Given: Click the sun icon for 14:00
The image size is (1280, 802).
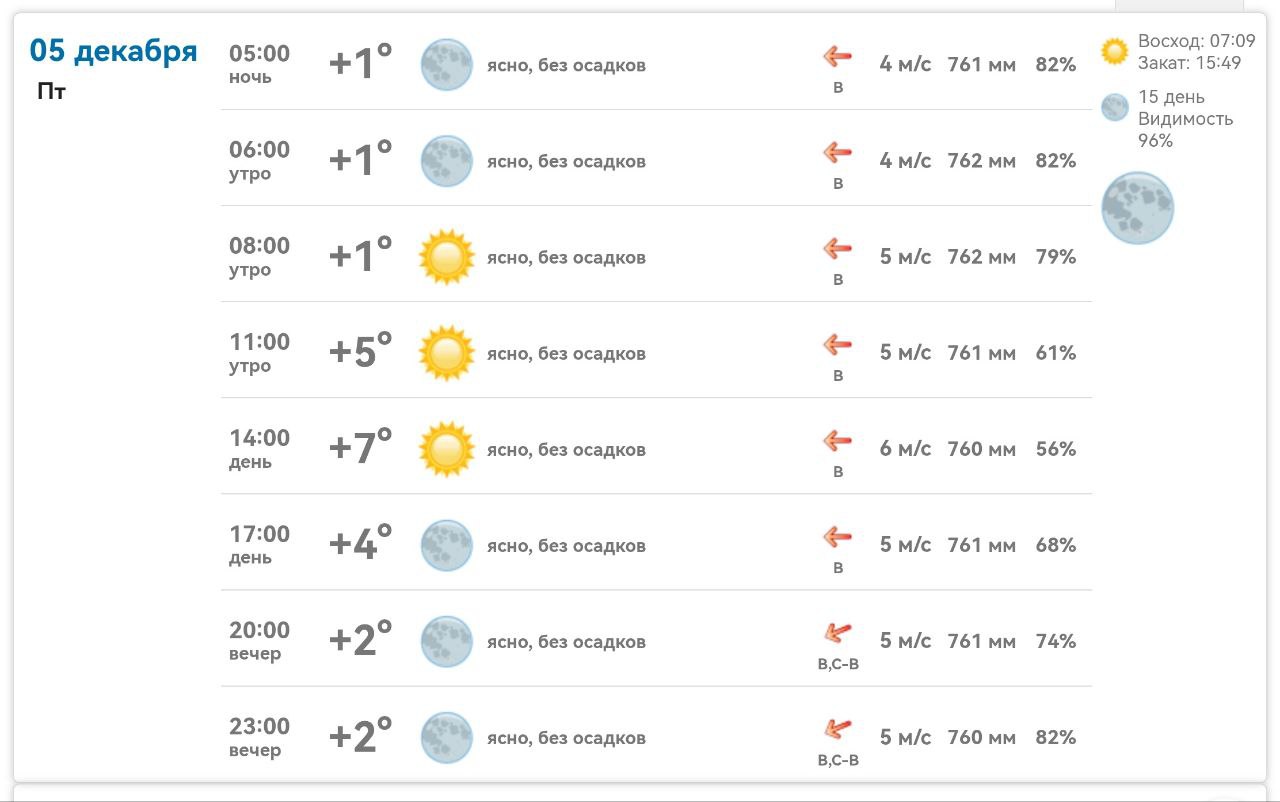Looking at the screenshot, I should (x=446, y=449).
